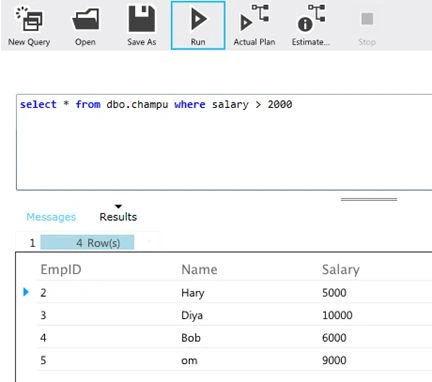Viewport: 432px width, 382px height.
Task: Click the salary value 6000
Action: coord(334,338)
